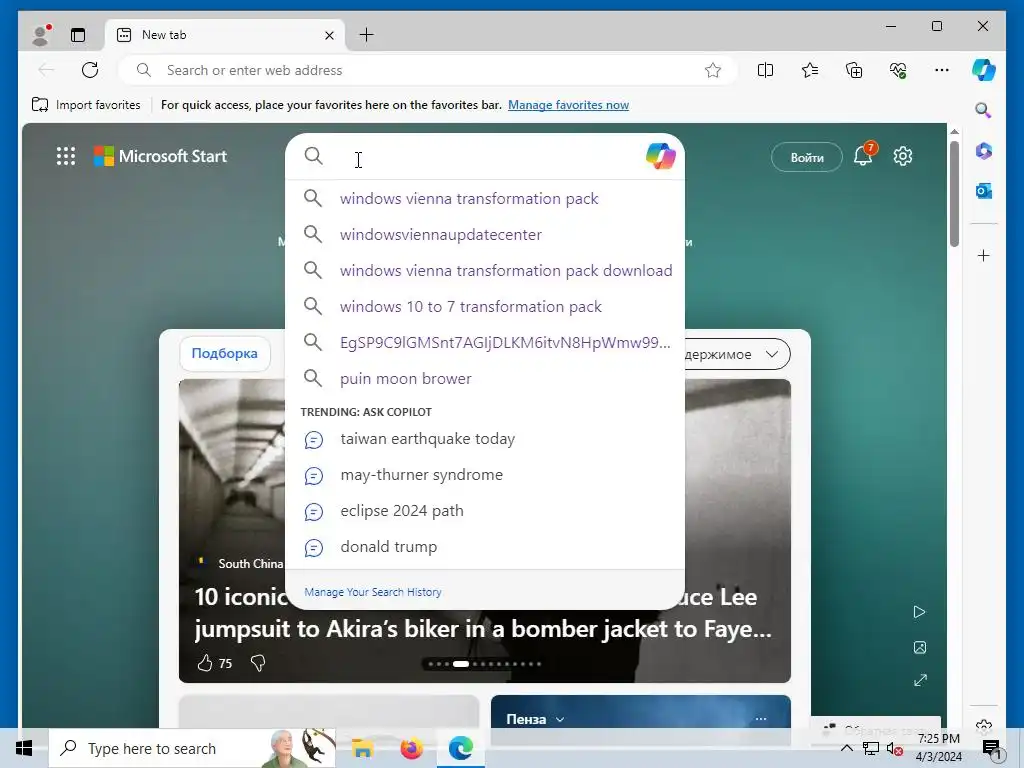Image resolution: width=1024 pixels, height=768 pixels.
Task: Dislike the featured article
Action: click(258, 663)
